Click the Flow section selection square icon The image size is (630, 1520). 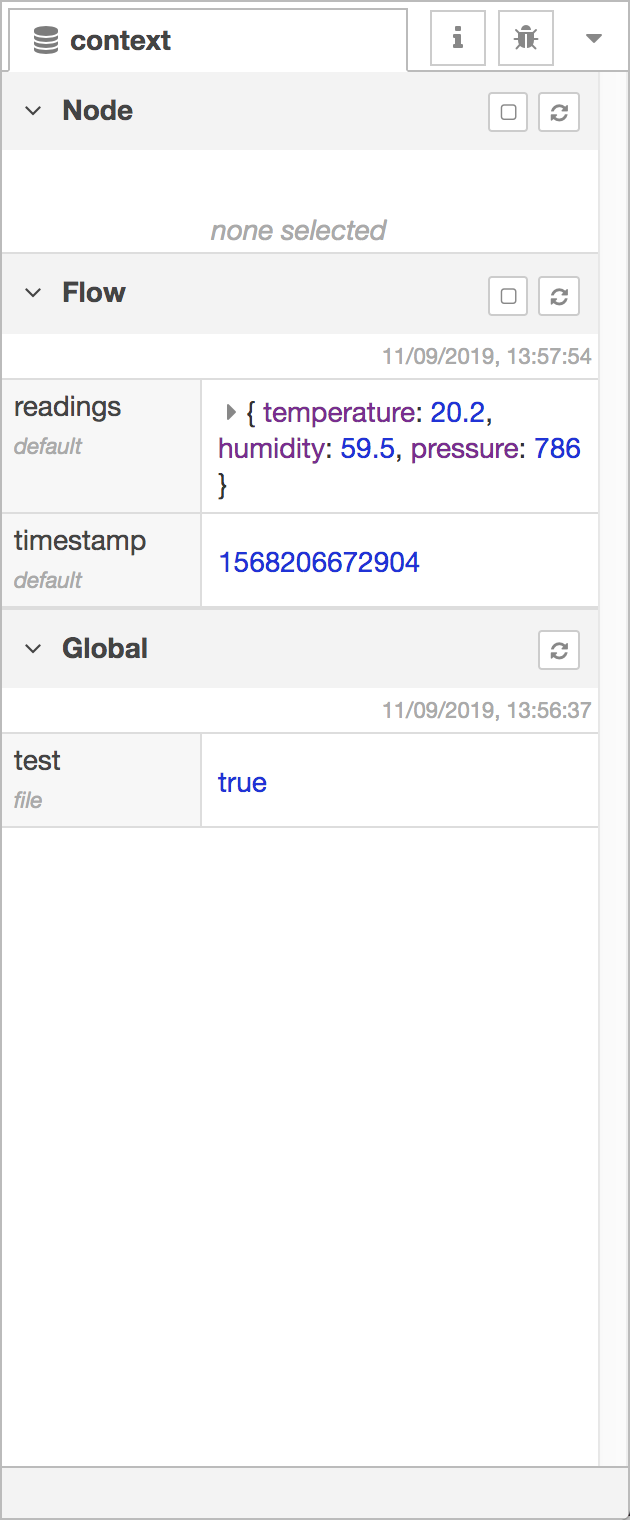coord(507,295)
